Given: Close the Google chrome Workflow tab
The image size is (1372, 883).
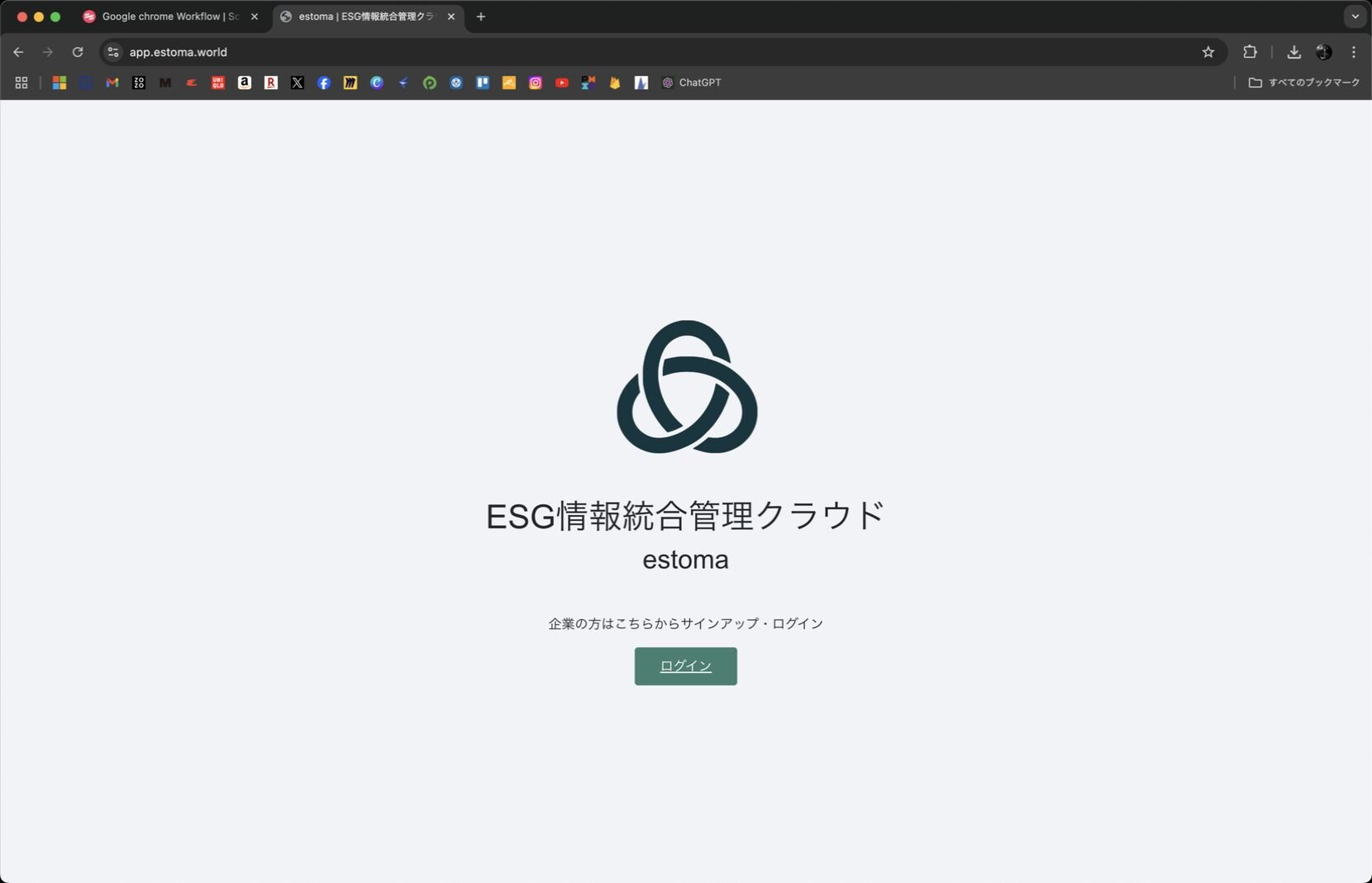Looking at the screenshot, I should coord(255,17).
